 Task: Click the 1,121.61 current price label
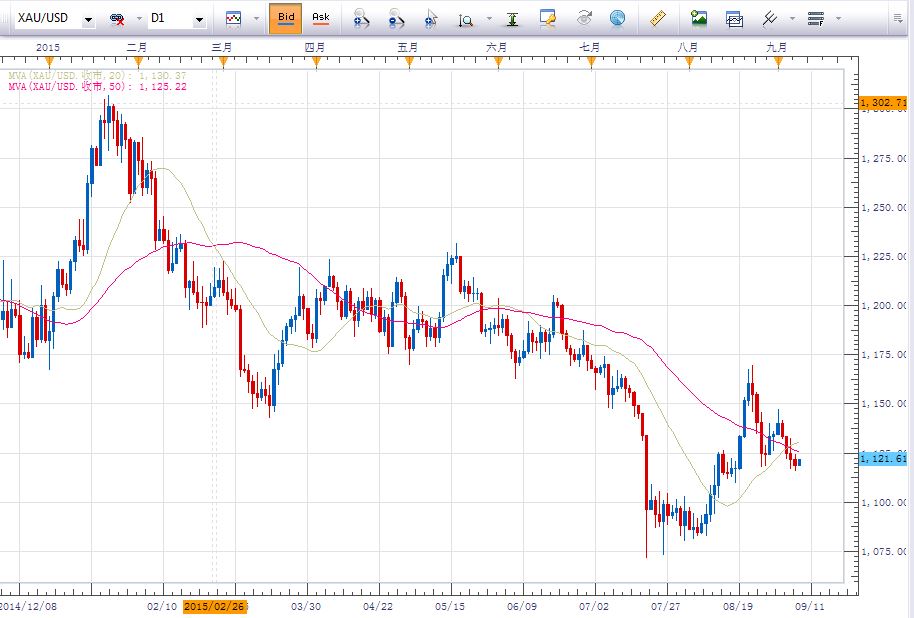(x=884, y=457)
